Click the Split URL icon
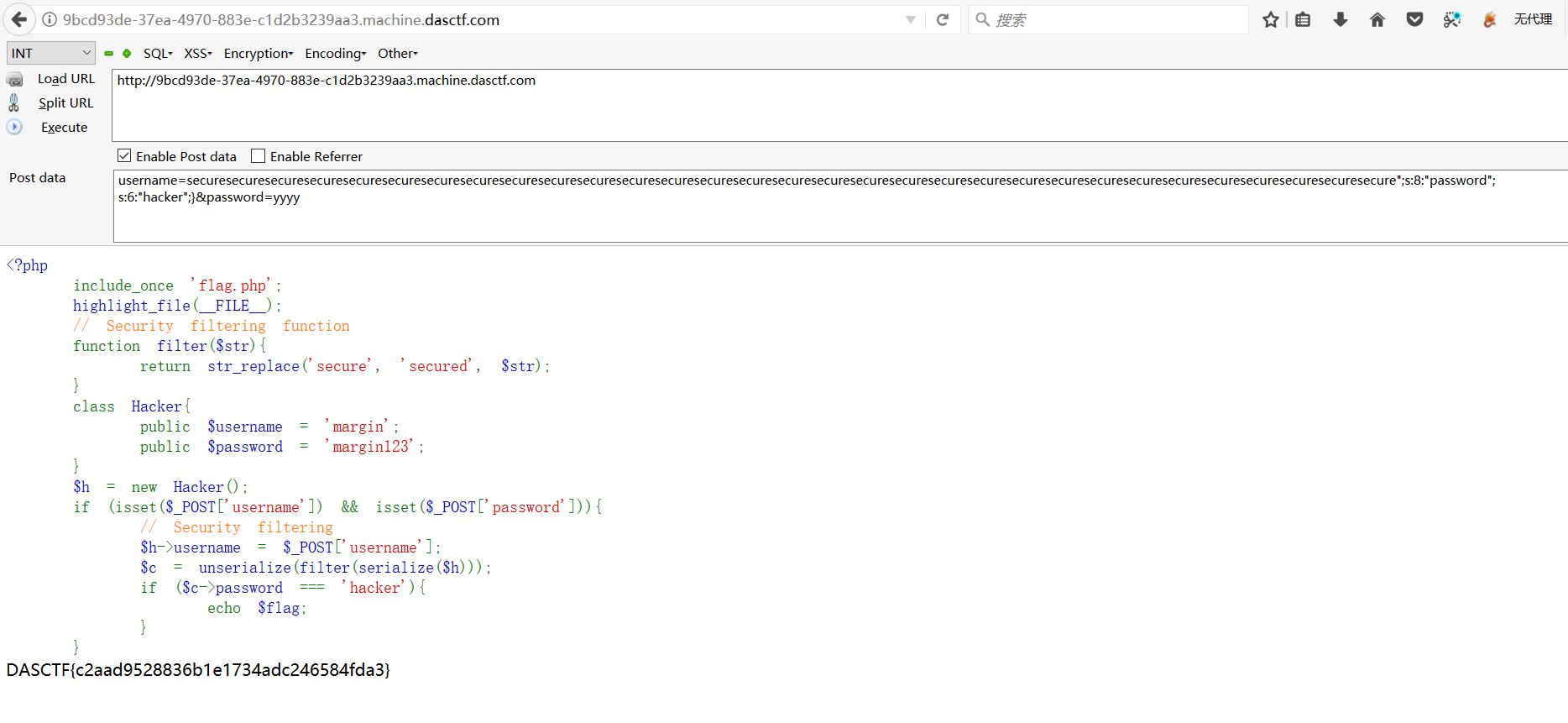The height and width of the screenshot is (723, 1568). coord(13,102)
